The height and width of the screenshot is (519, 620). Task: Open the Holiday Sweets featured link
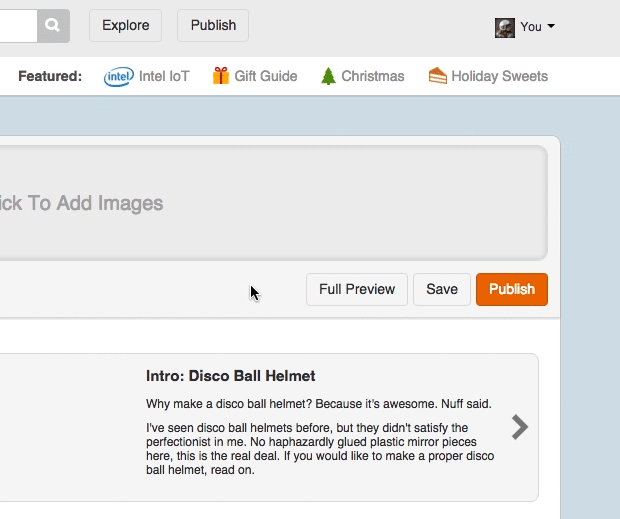(500, 76)
